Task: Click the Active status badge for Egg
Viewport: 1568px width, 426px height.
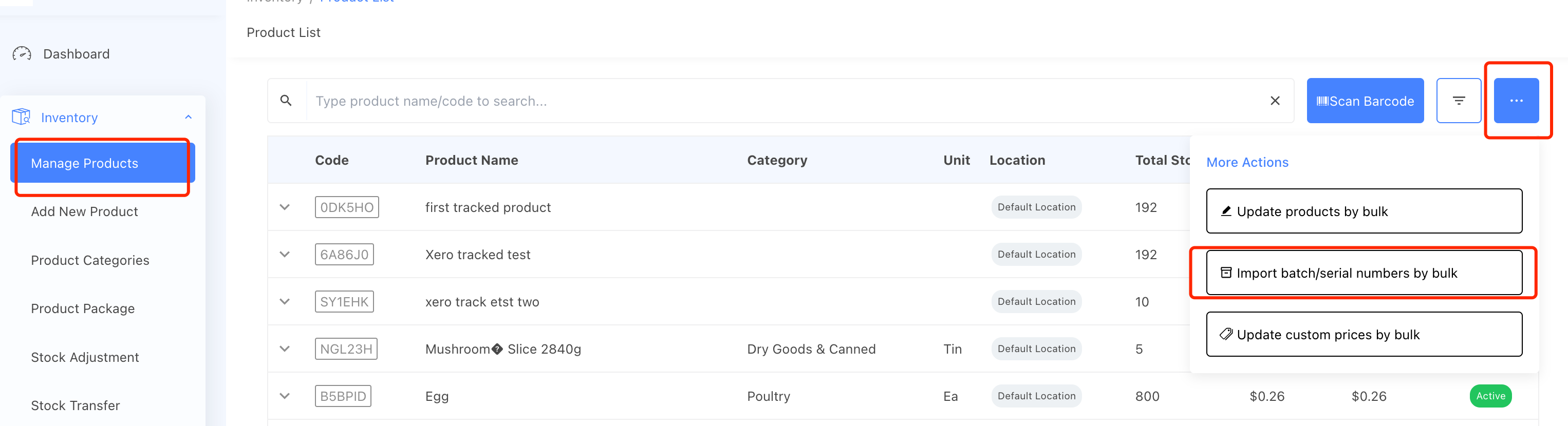Action: 1490,396
